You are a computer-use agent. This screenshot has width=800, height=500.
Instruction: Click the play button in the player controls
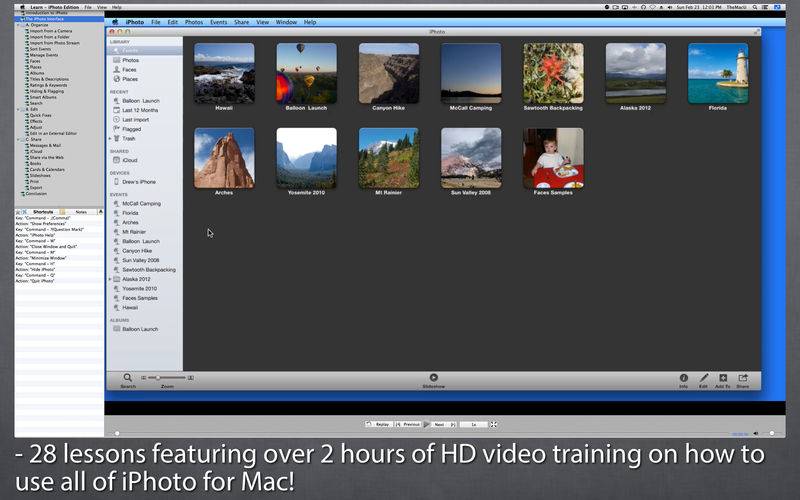pyautogui.click(x=427, y=424)
